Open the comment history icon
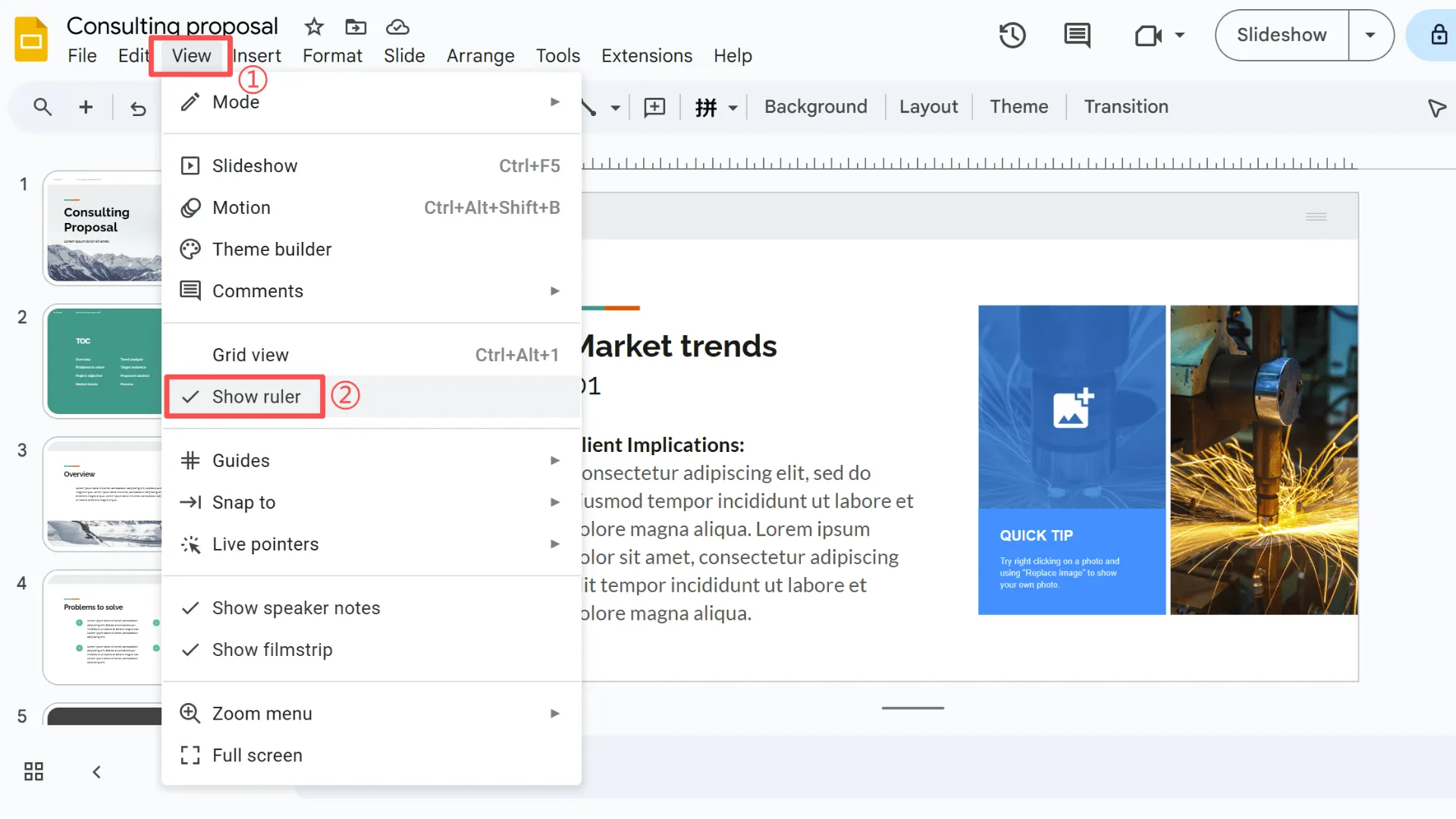This screenshot has height=819, width=1456. coord(1077,35)
